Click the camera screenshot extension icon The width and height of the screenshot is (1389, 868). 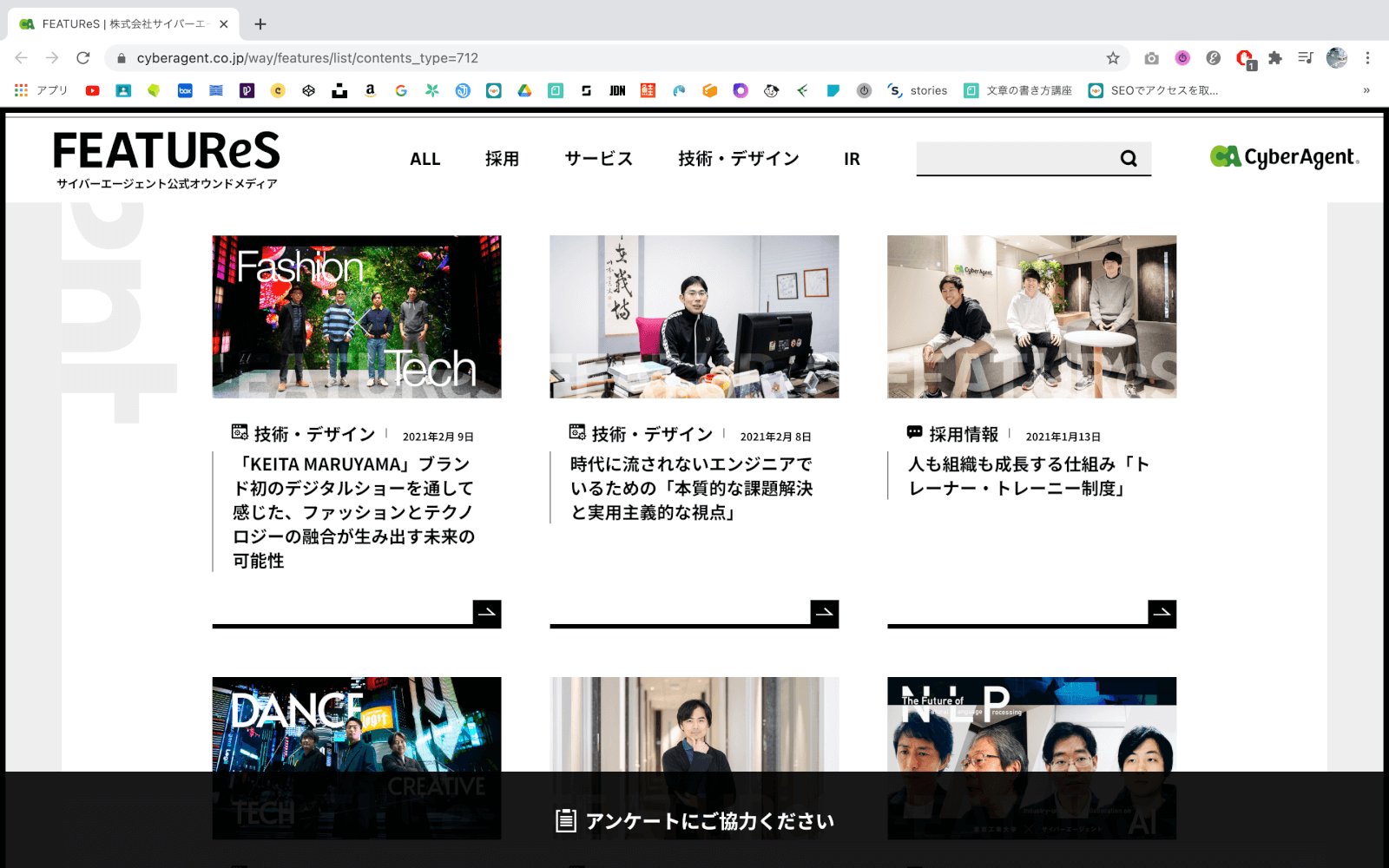[x=1151, y=58]
